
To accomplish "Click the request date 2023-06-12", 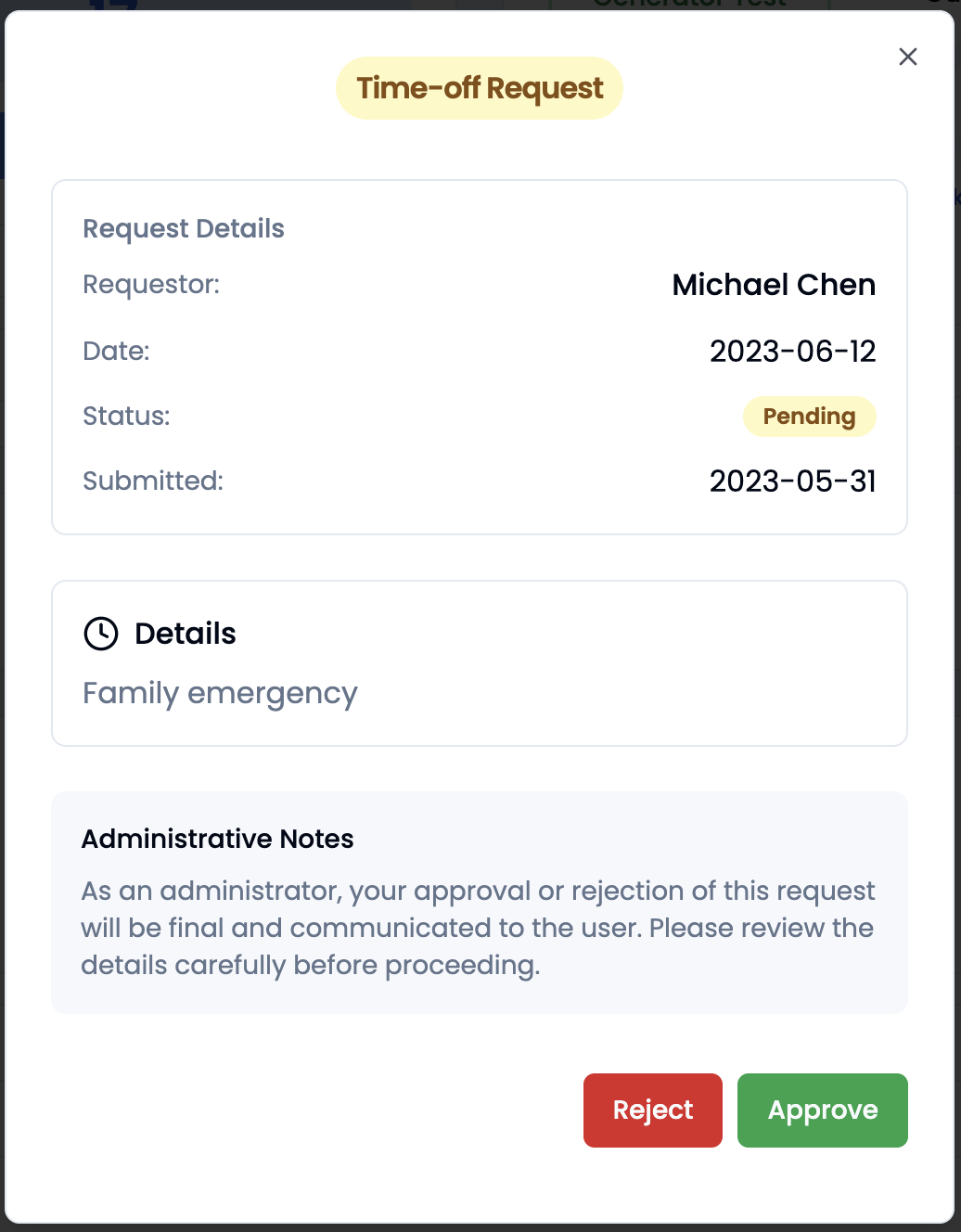I will [x=793, y=352].
